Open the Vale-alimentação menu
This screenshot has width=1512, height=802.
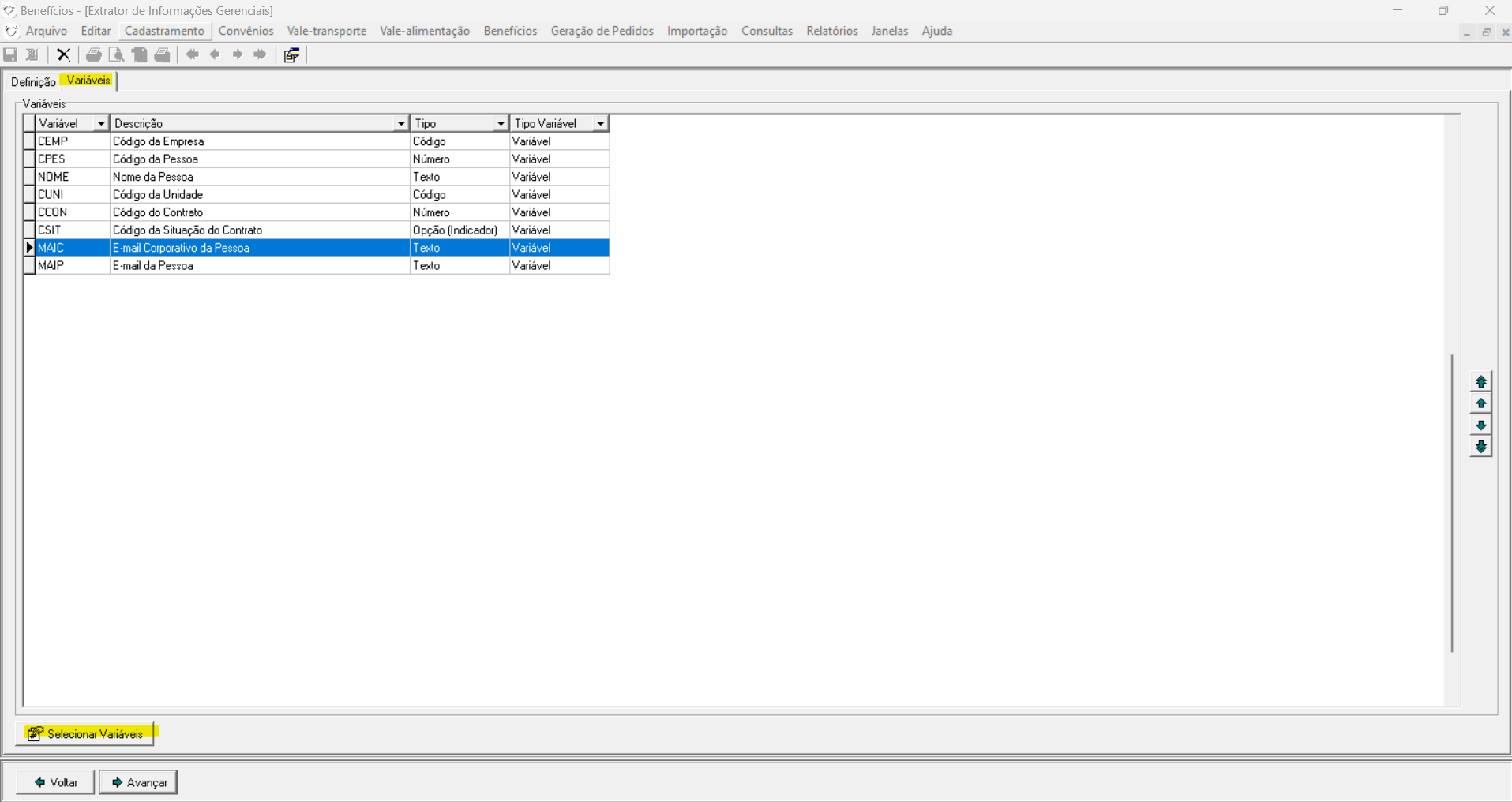click(425, 31)
